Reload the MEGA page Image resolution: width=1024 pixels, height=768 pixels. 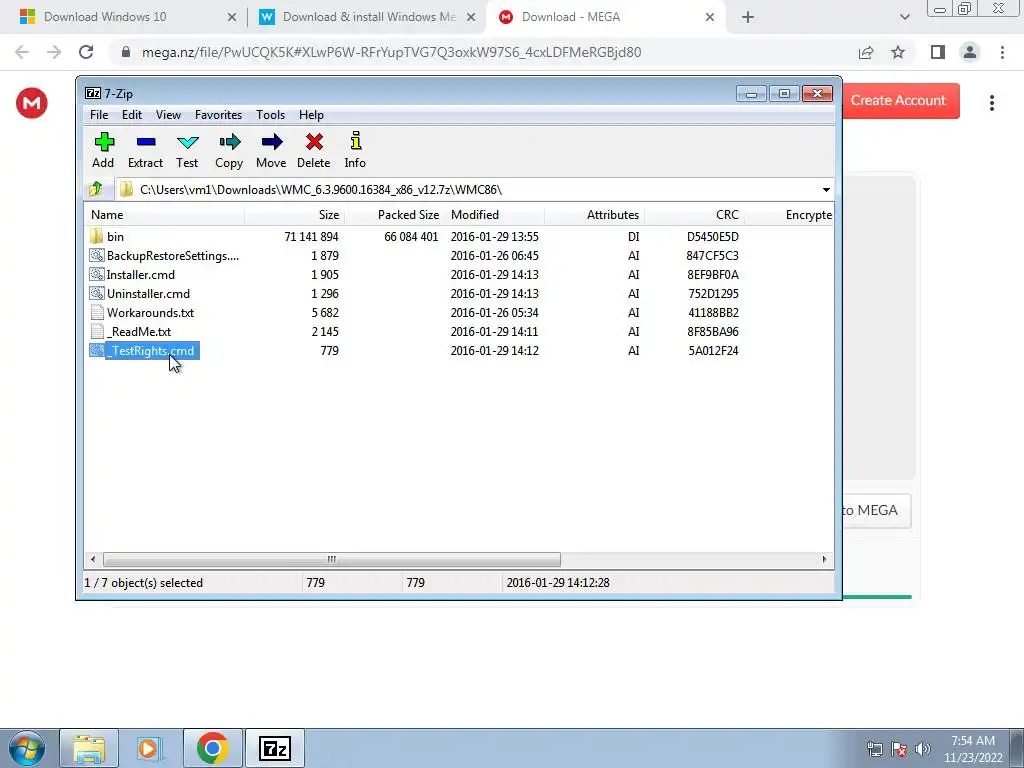point(86,52)
